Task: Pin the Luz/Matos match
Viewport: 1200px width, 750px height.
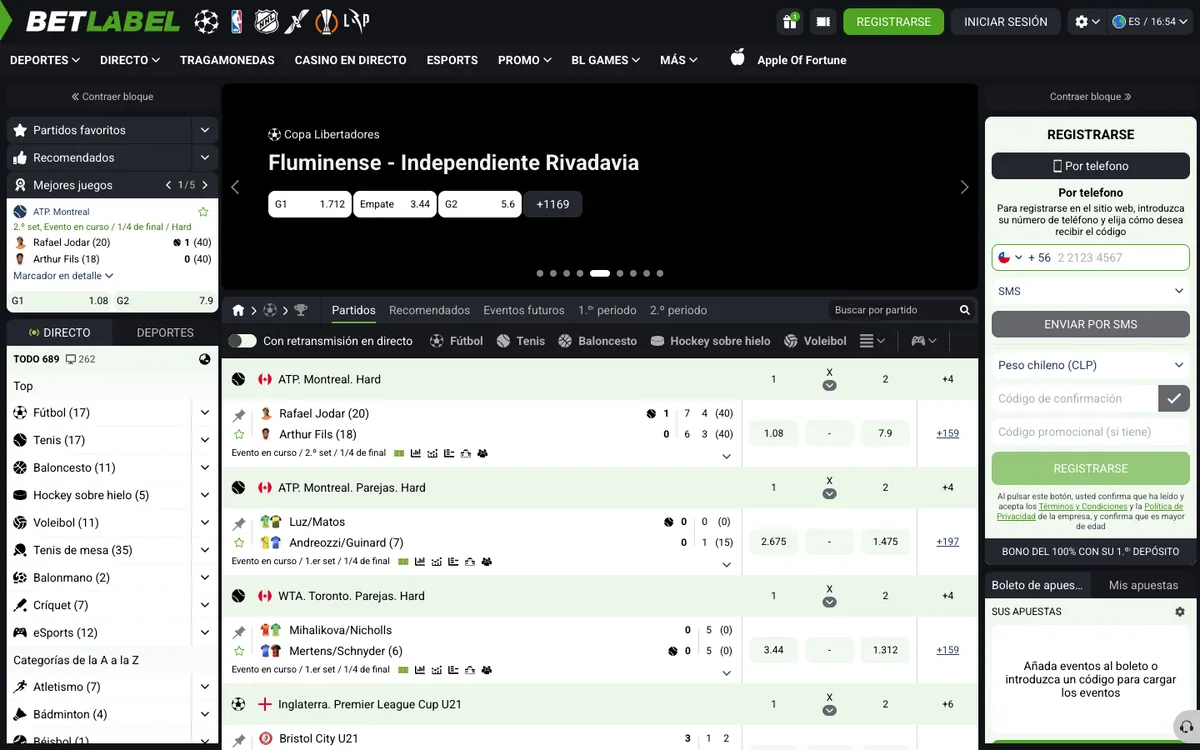Action: coord(239,523)
